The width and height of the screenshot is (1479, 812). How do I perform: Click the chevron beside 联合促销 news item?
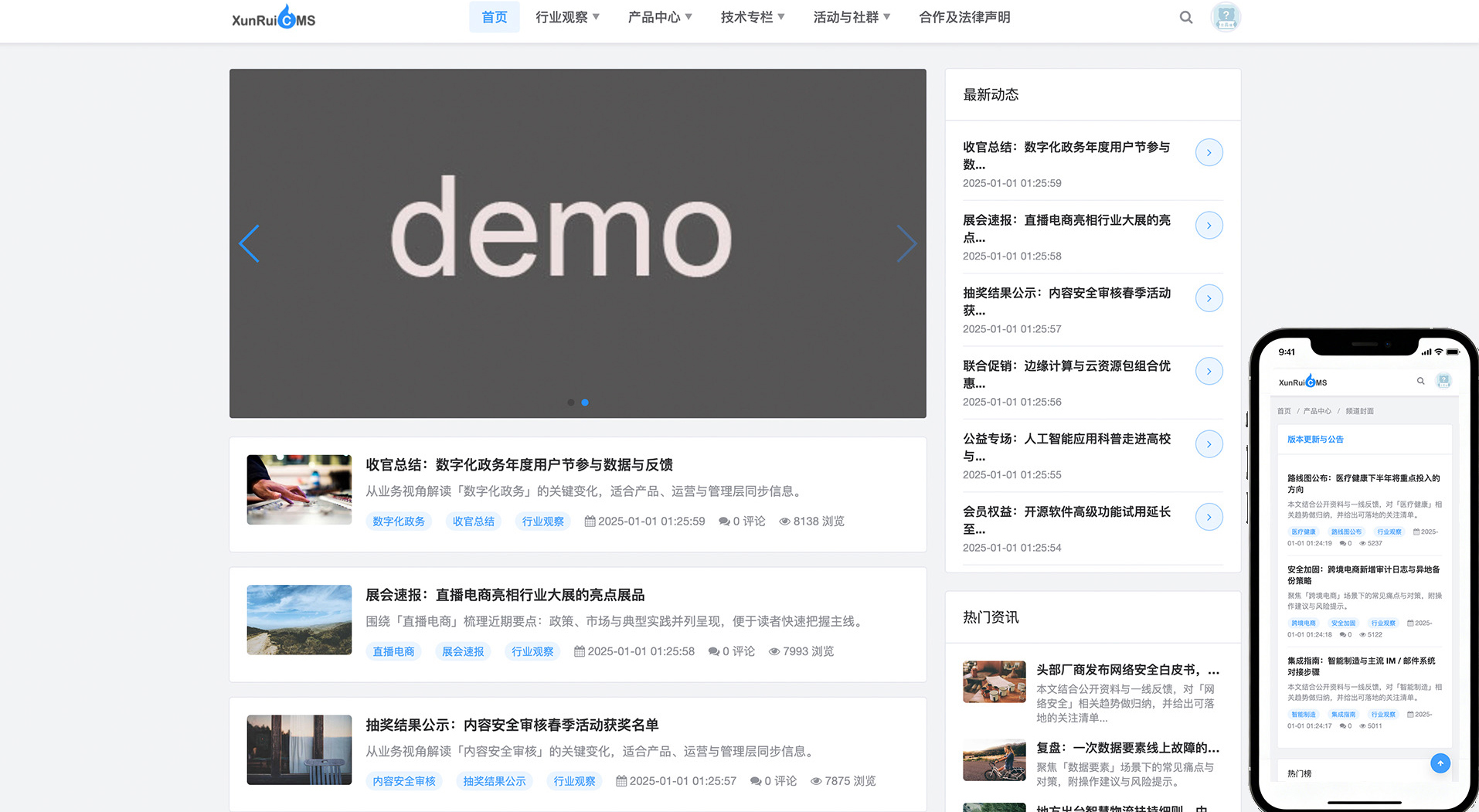[x=1209, y=371]
